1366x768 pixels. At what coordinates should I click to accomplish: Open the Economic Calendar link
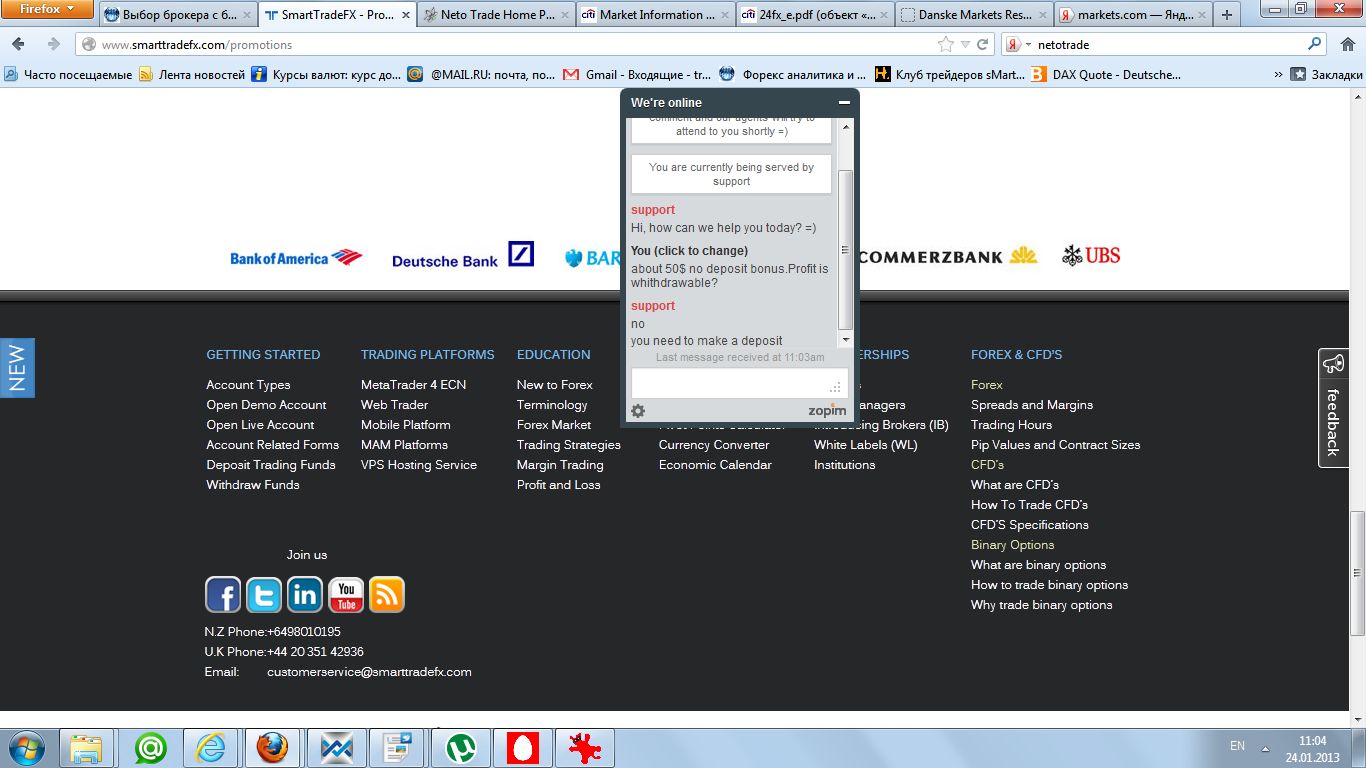715,465
